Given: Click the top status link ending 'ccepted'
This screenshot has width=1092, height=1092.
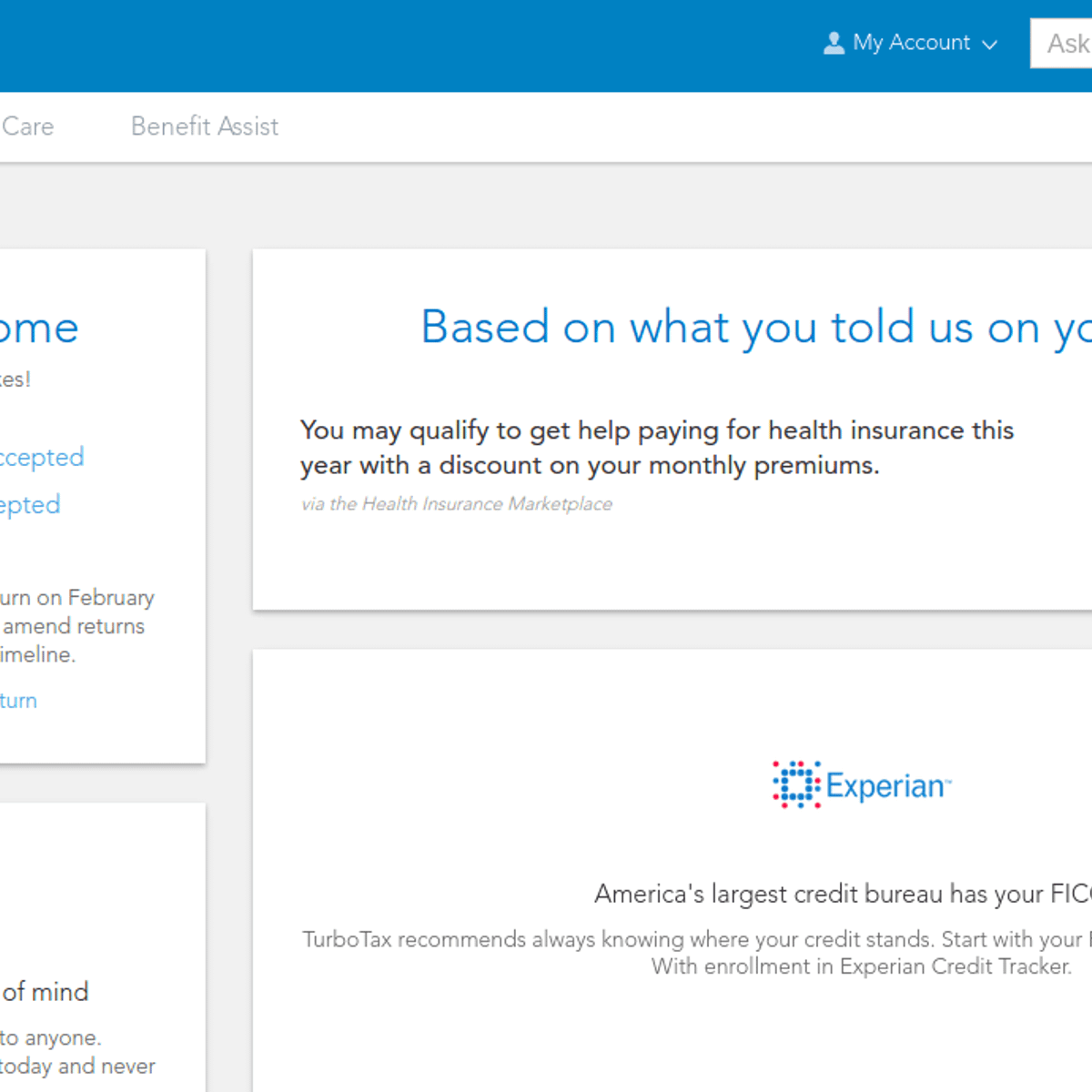Looking at the screenshot, I should 42,457.
